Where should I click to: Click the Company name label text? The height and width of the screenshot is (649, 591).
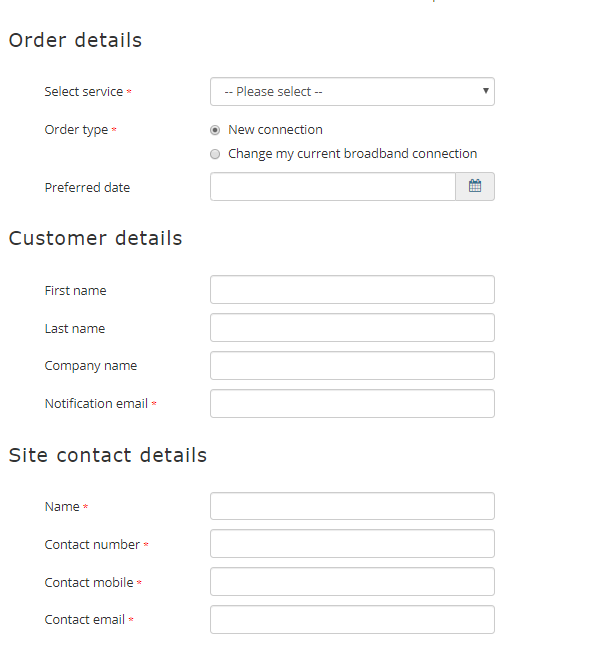coord(91,366)
